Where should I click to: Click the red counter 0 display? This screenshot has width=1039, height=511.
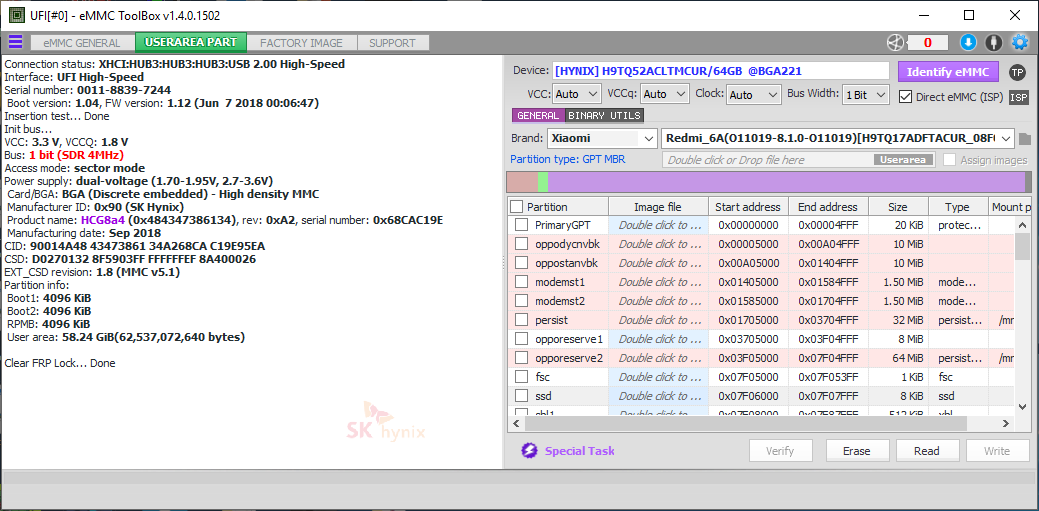[927, 43]
